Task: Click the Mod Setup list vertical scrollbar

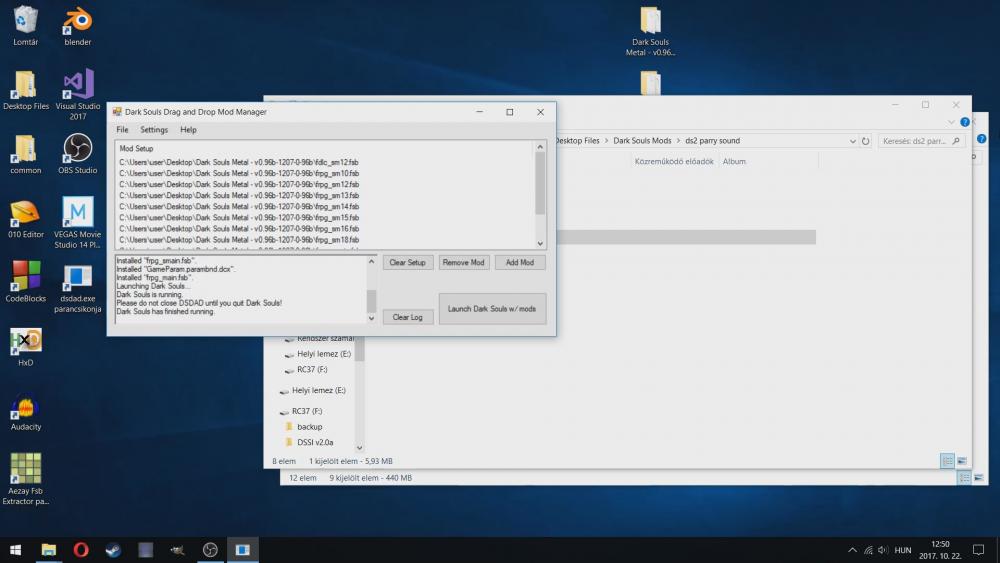Action: (x=540, y=185)
